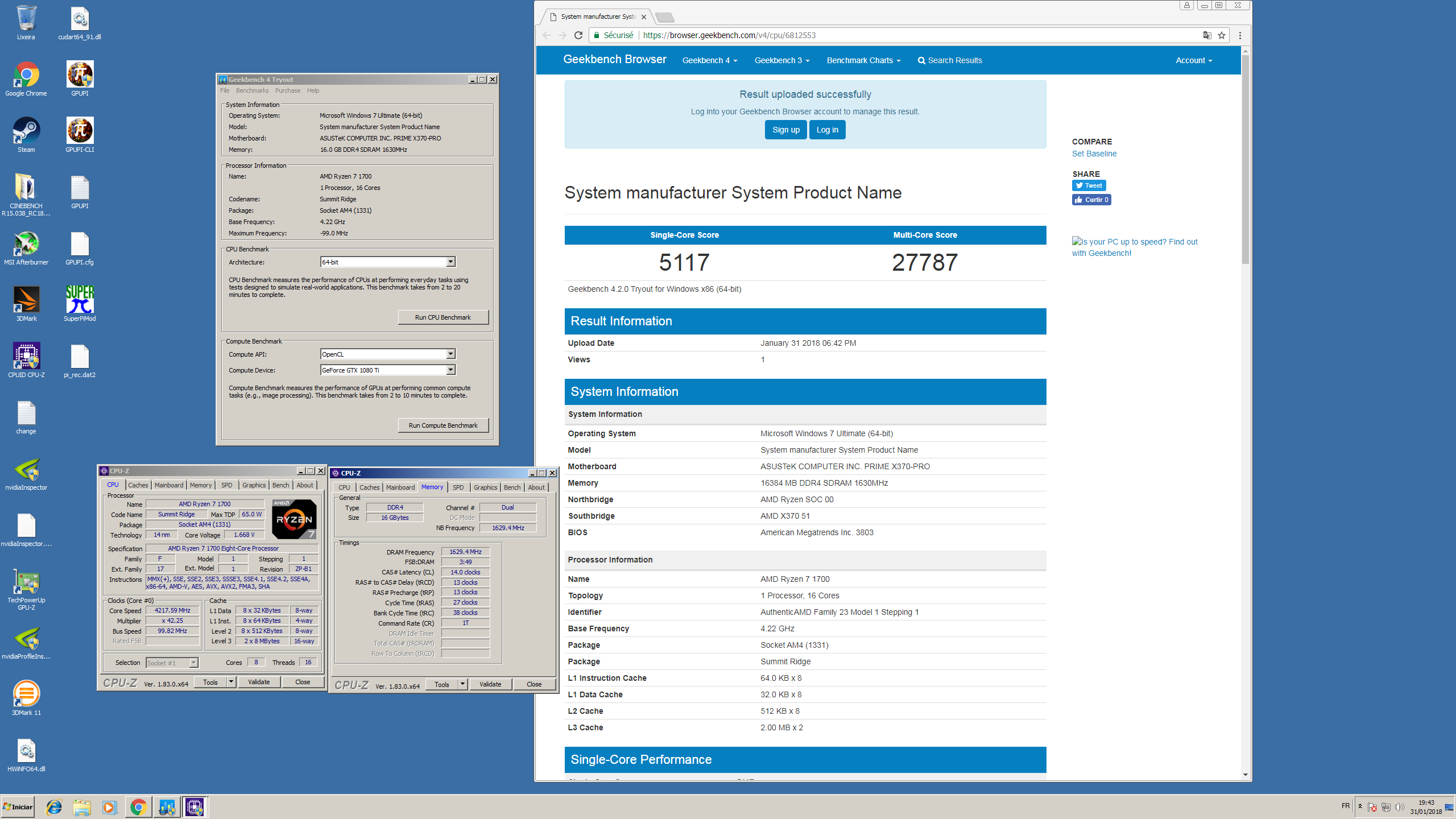Open GPUPI-CLI desktop icon
1456x819 pixels.
(80, 135)
